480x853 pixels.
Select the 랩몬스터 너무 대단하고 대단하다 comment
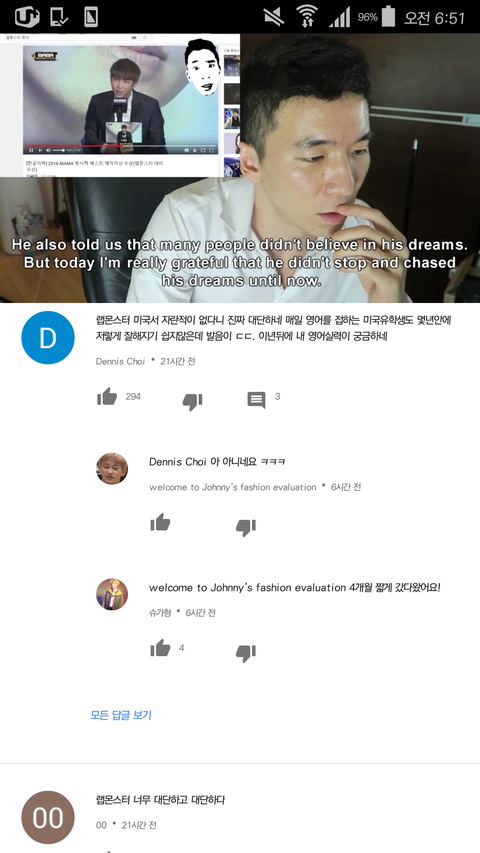(161, 800)
